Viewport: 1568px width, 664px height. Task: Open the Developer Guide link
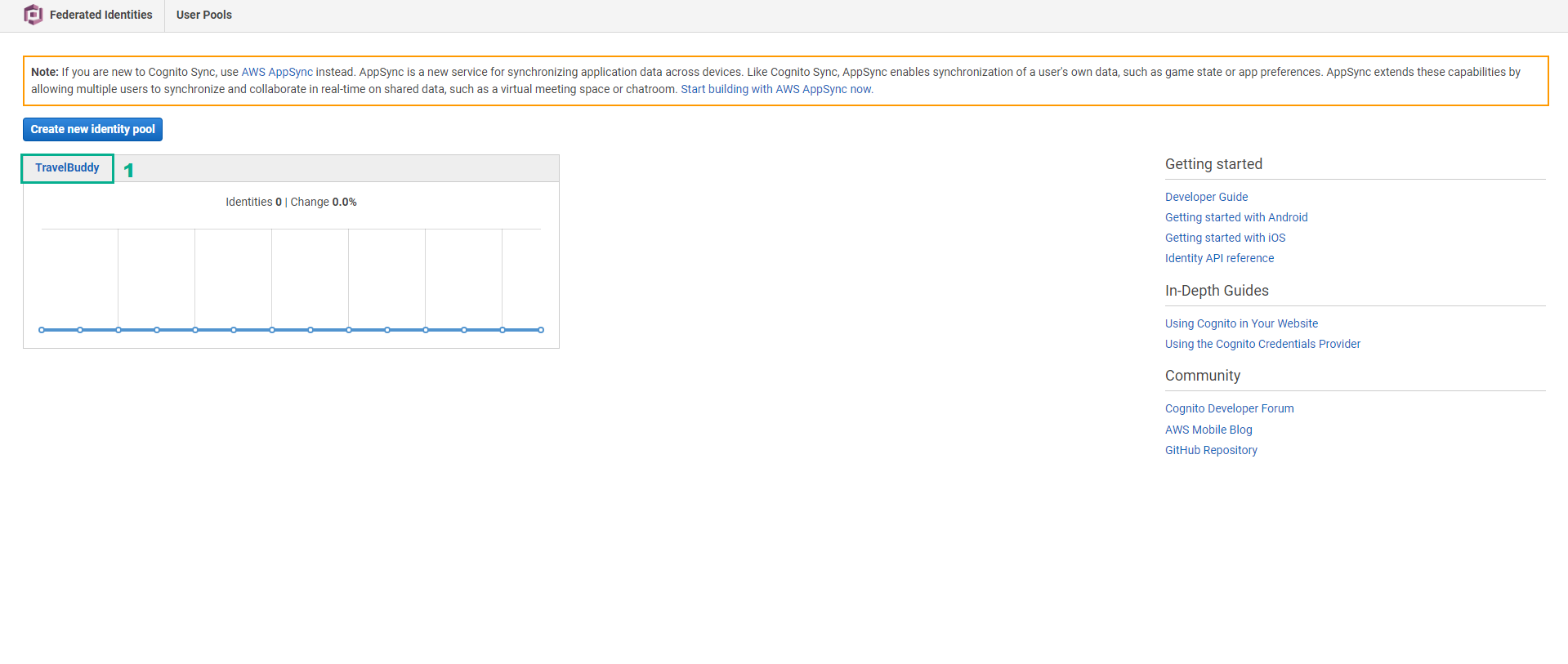(1206, 197)
